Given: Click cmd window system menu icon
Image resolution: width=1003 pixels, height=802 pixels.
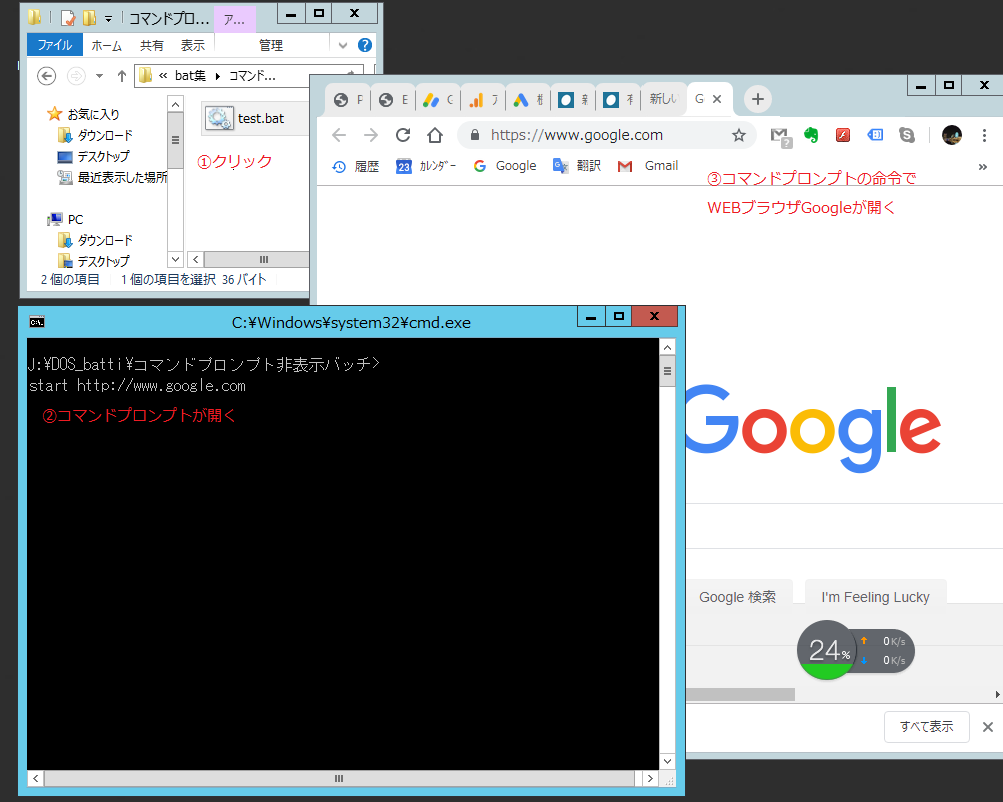Looking at the screenshot, I should 37,322.
